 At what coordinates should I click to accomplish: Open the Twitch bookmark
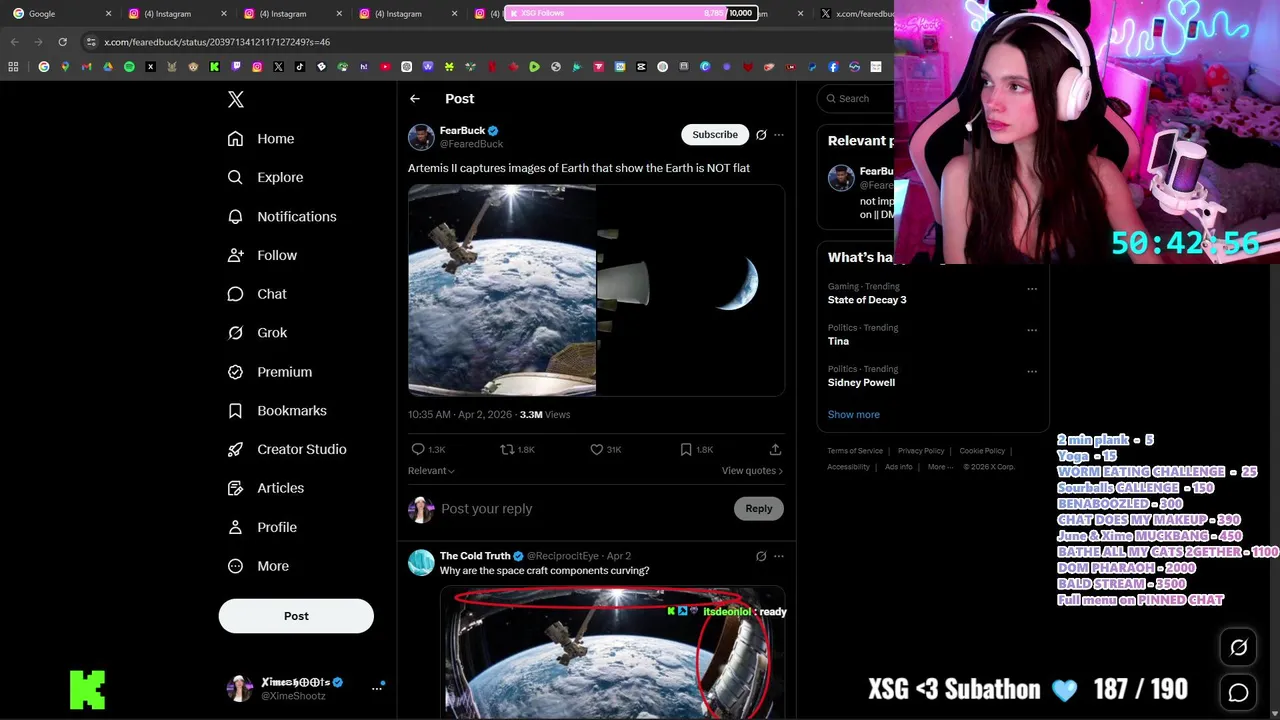[236, 67]
